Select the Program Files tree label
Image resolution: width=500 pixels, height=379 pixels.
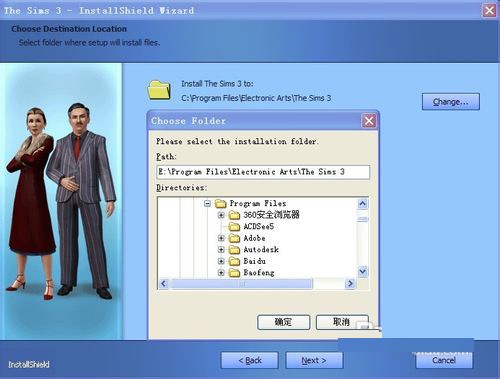(x=258, y=203)
